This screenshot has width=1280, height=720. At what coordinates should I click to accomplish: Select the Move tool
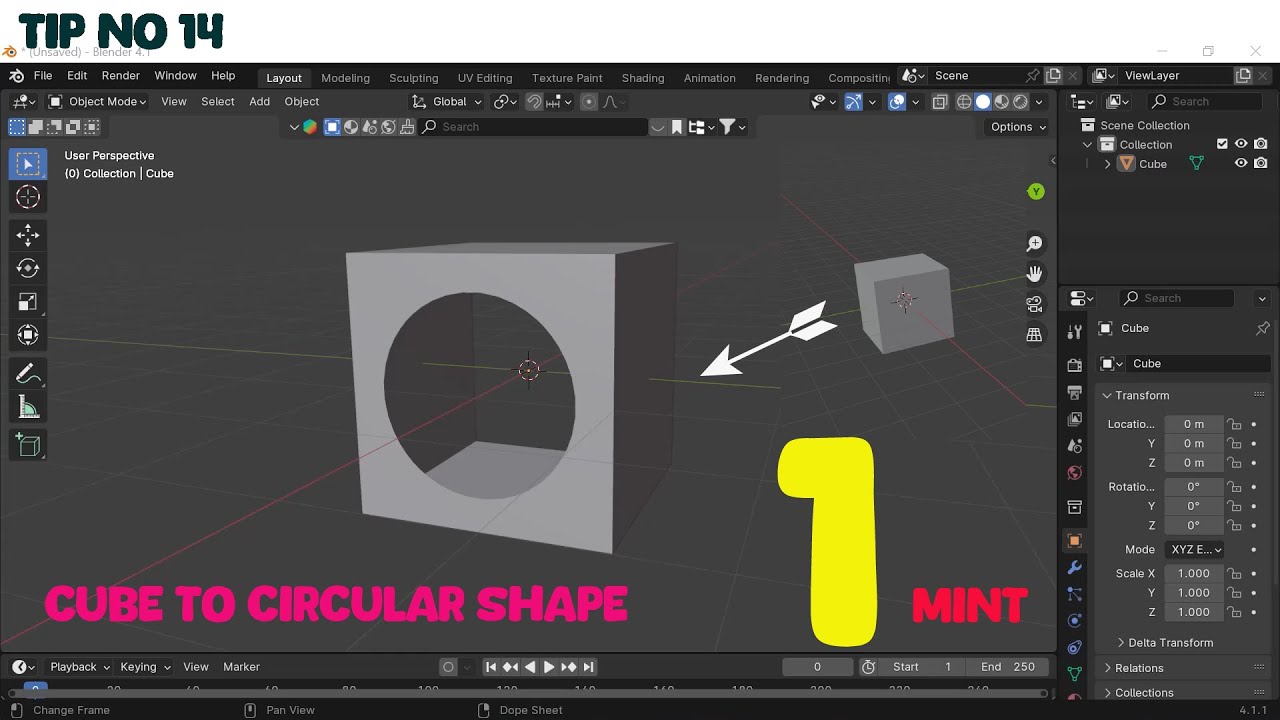point(28,235)
